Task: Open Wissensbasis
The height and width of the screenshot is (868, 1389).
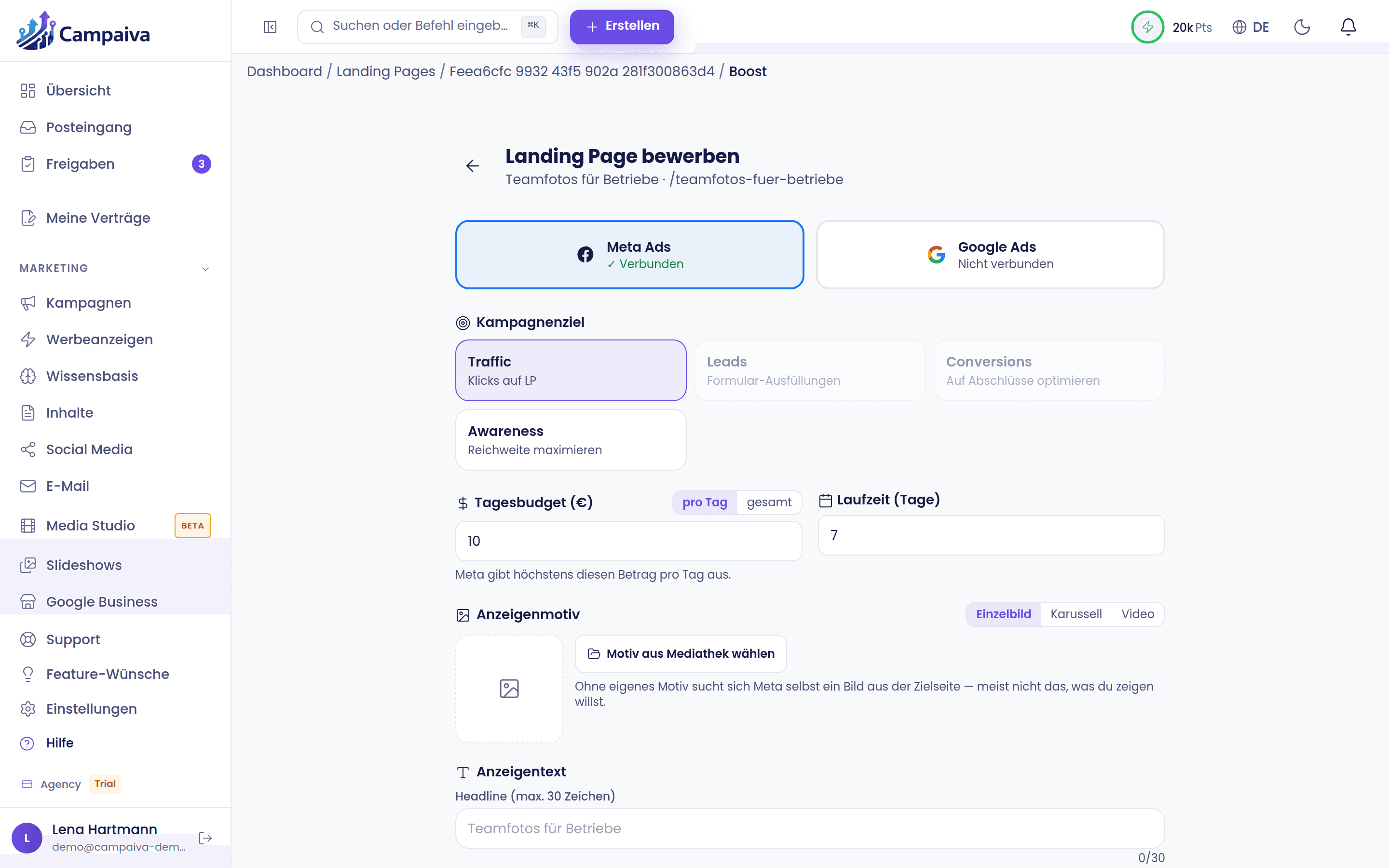Action: click(115, 376)
